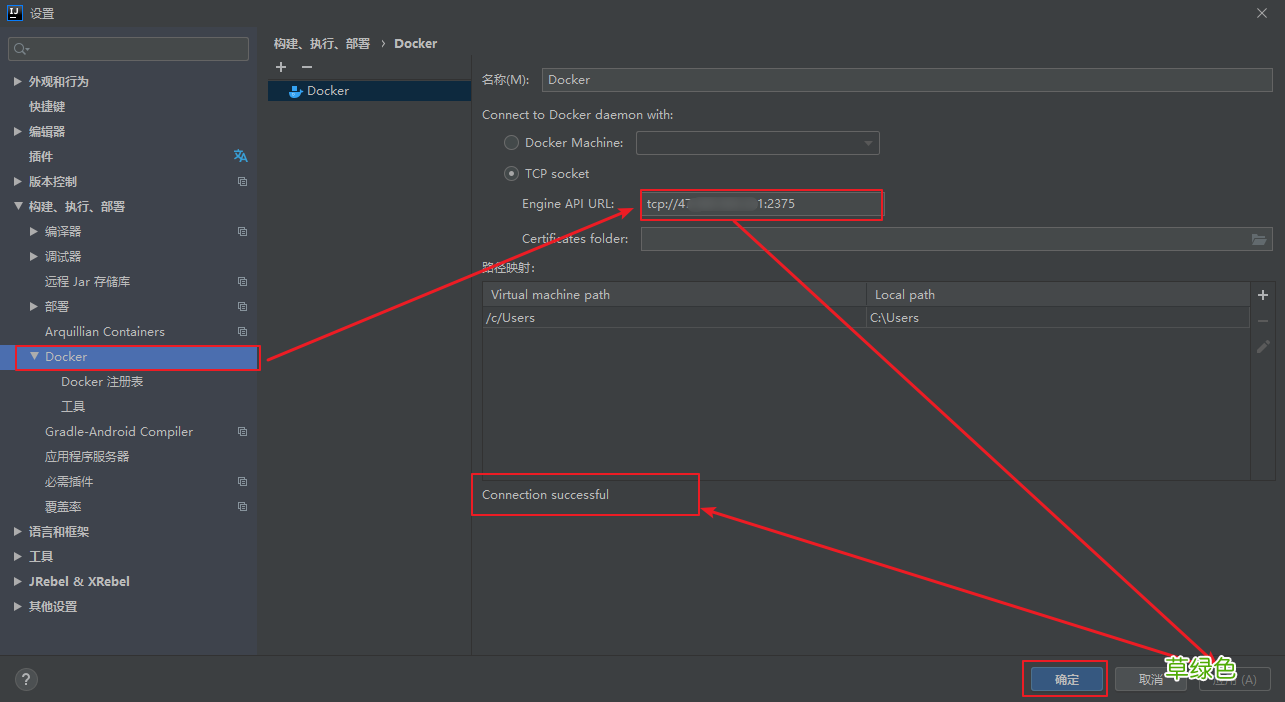Click the 取消 button

(x=1149, y=679)
